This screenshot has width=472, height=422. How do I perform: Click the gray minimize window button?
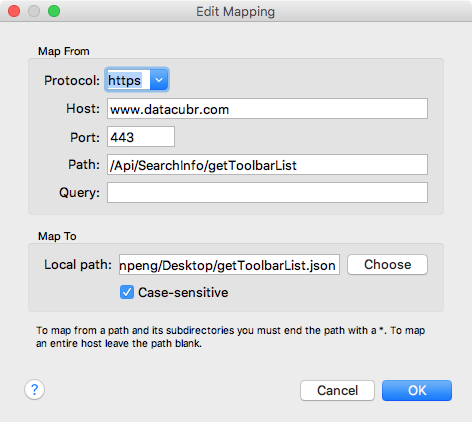(x=34, y=11)
